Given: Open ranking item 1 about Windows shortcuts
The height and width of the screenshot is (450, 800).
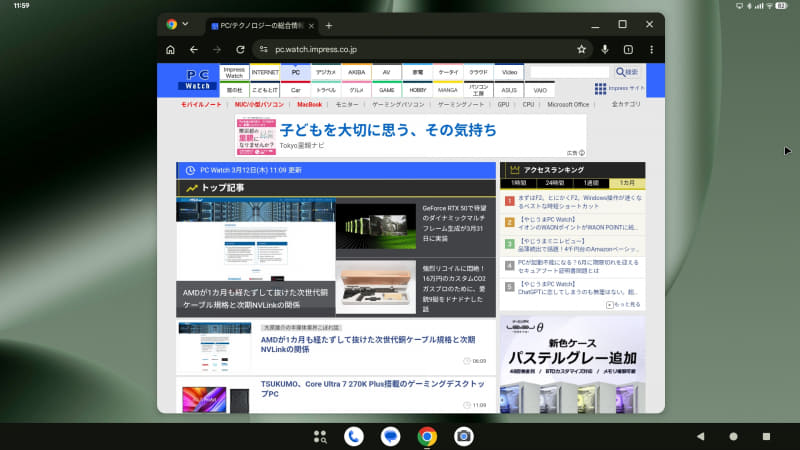Looking at the screenshot, I should pos(580,202).
